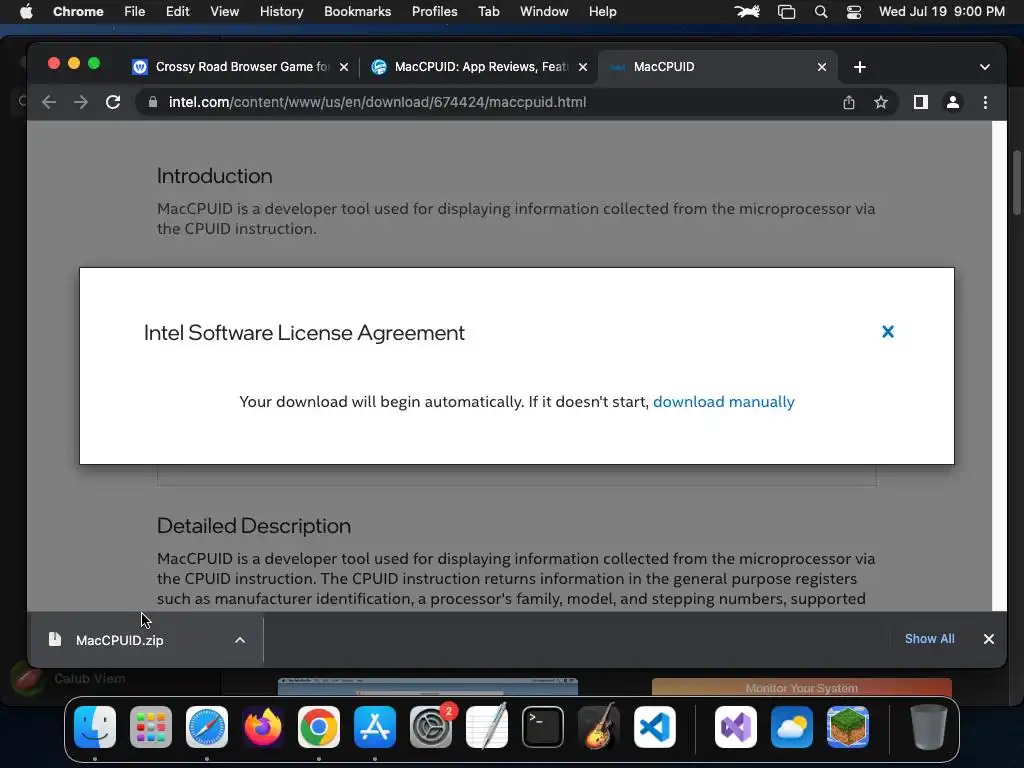Close the MacCPUID: App Reviews tab
1024x768 pixels.
pos(583,67)
